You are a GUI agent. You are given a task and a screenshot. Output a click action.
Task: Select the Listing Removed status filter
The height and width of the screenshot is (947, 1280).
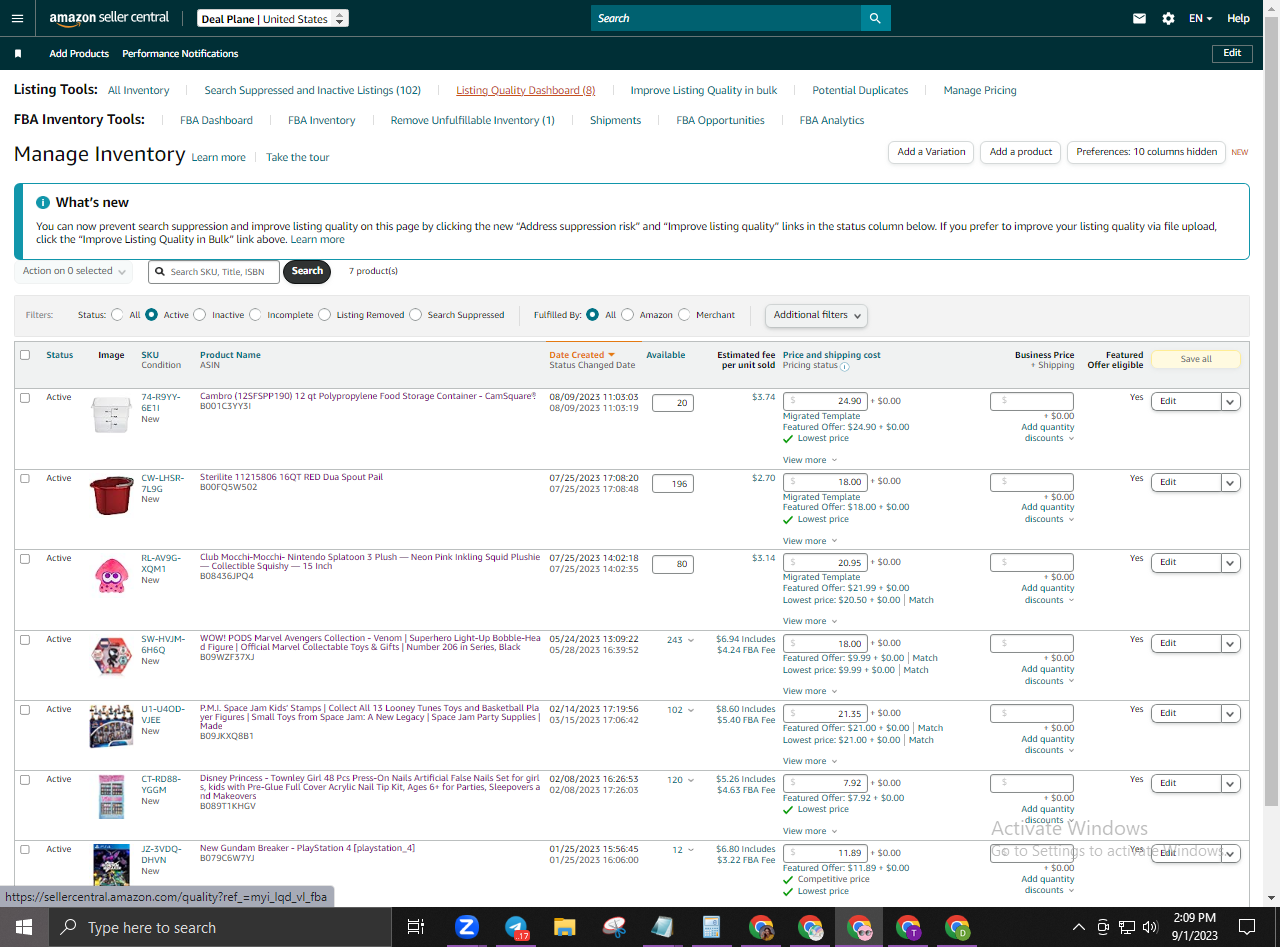coord(325,315)
